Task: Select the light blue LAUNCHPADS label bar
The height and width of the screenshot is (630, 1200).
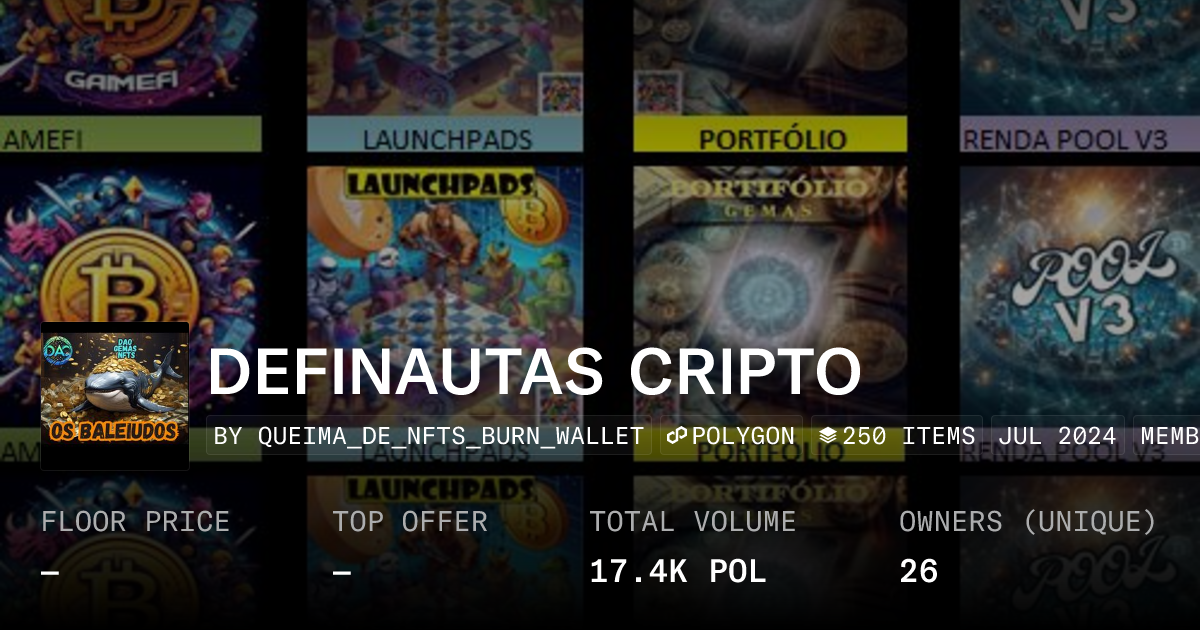Action: tap(445, 136)
